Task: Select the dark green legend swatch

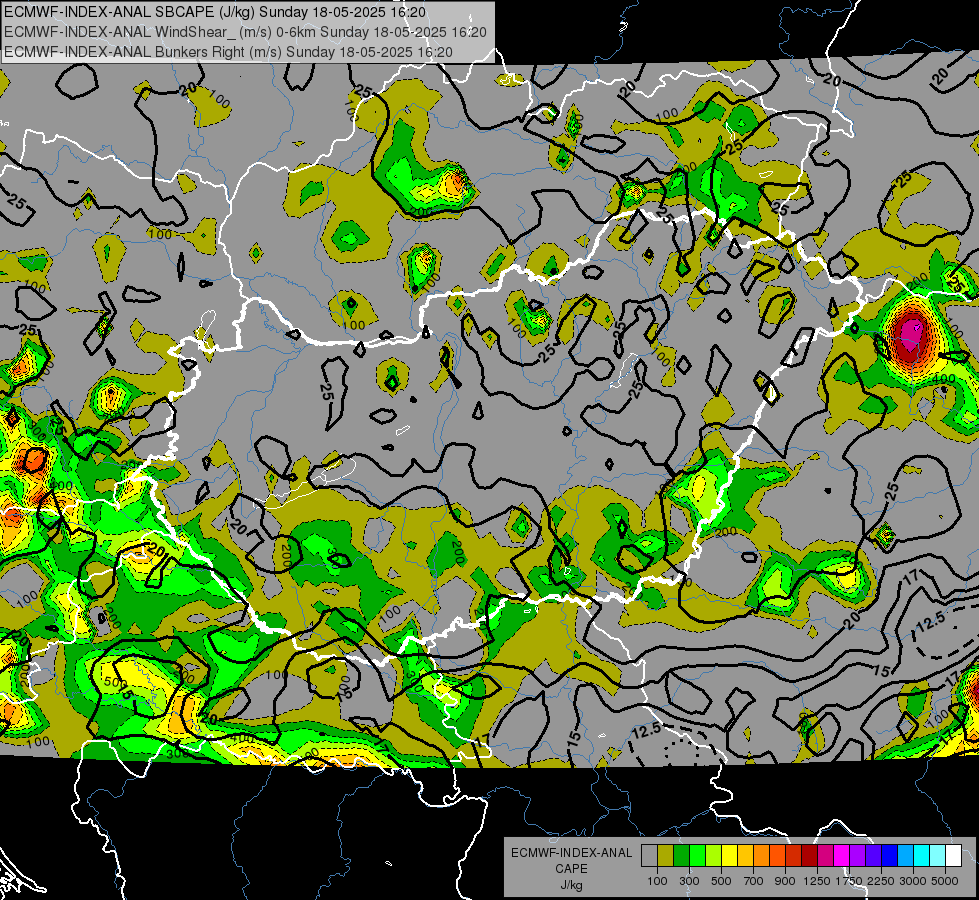Action: tap(681, 855)
